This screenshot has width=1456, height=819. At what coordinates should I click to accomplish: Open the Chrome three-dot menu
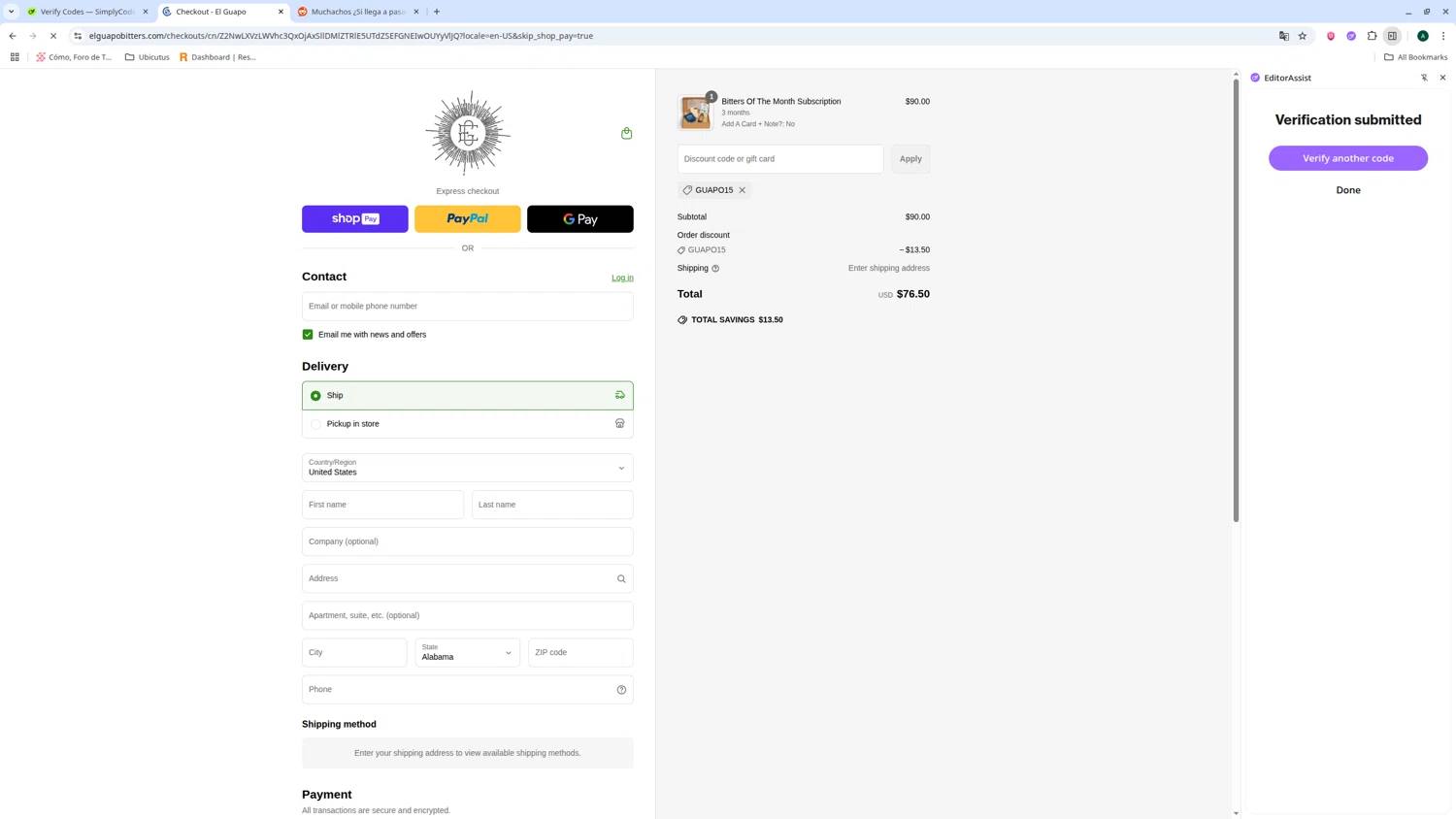1443,36
